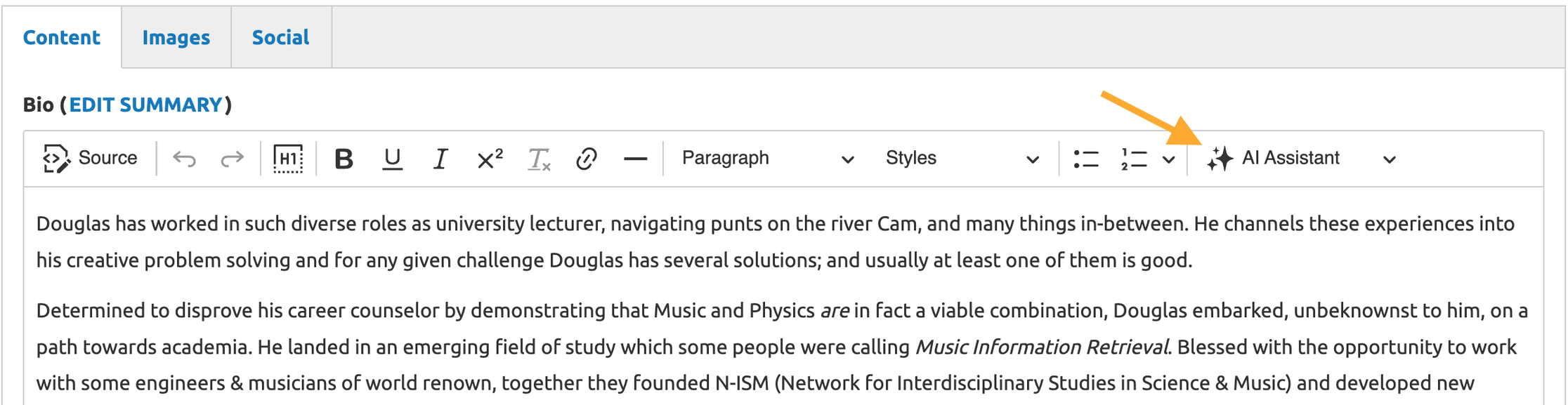Insert a bulleted list
Viewport: 1568px width, 405px height.
pyautogui.click(x=1086, y=159)
